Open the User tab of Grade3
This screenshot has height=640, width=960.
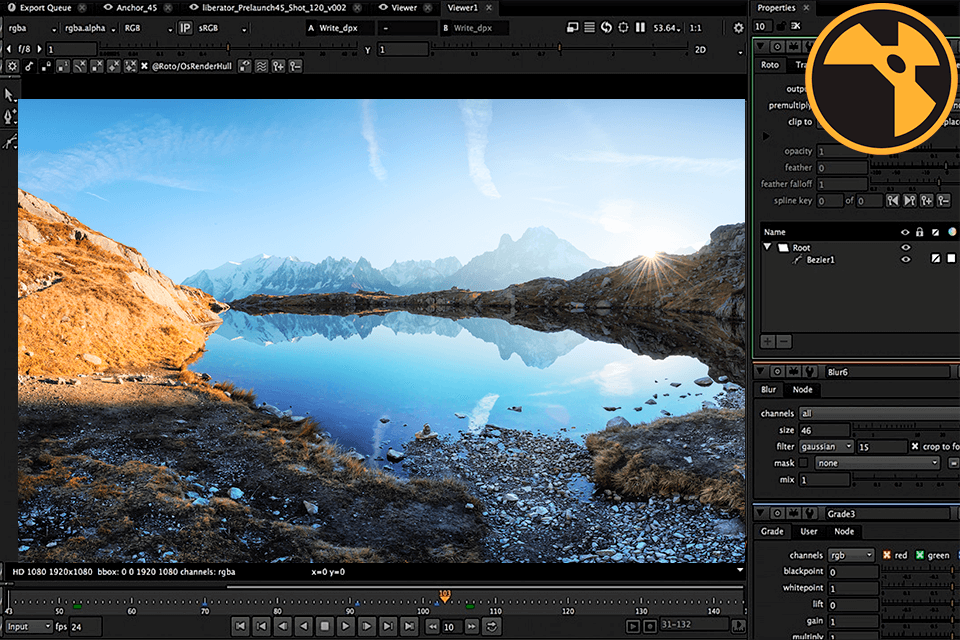tap(808, 532)
